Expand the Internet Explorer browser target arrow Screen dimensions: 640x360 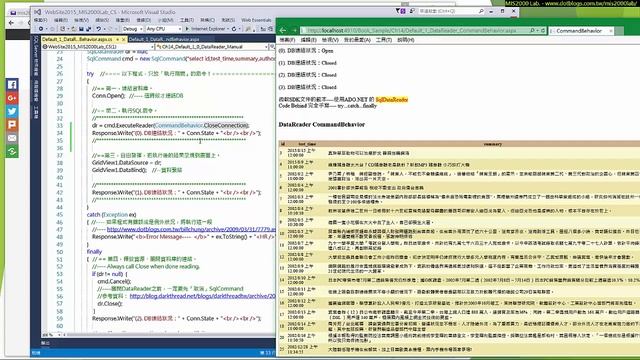click(228, 29)
